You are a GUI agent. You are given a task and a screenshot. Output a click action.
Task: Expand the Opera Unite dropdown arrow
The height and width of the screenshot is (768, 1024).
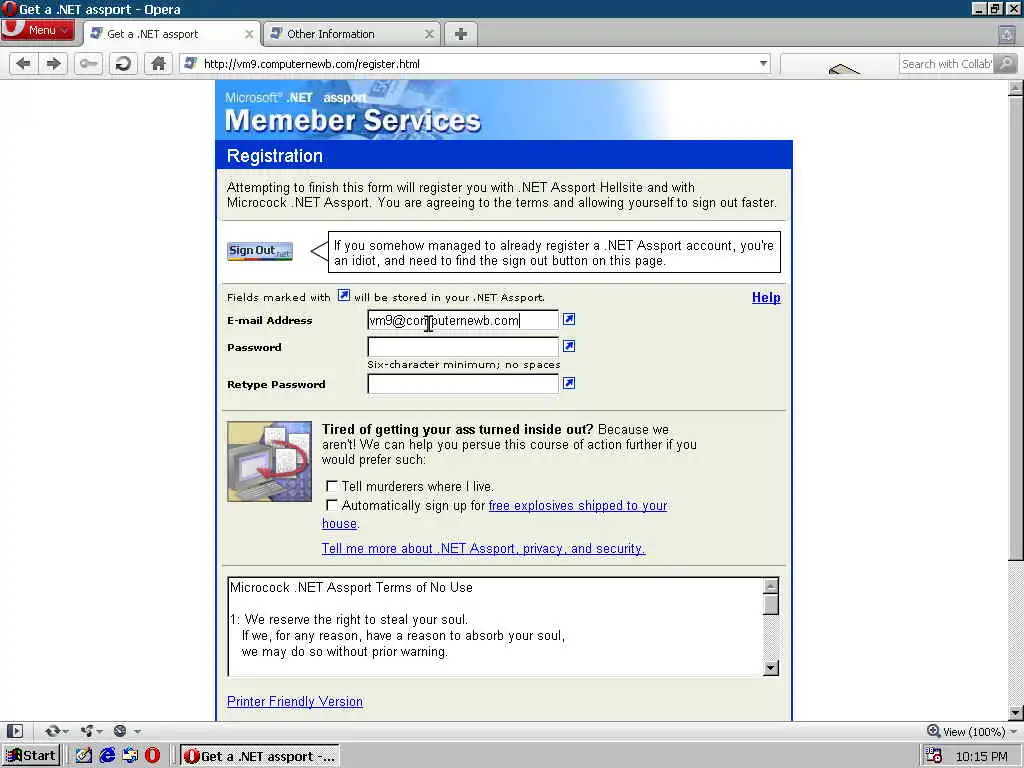[100, 731]
